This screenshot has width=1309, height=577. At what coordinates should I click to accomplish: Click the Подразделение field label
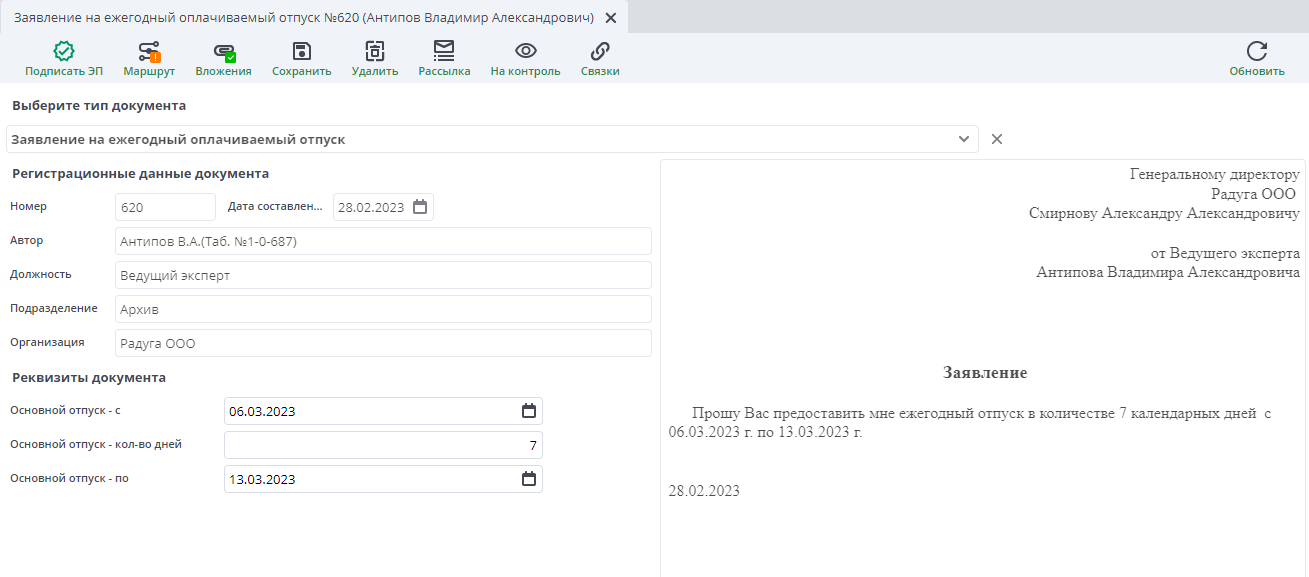(54, 308)
